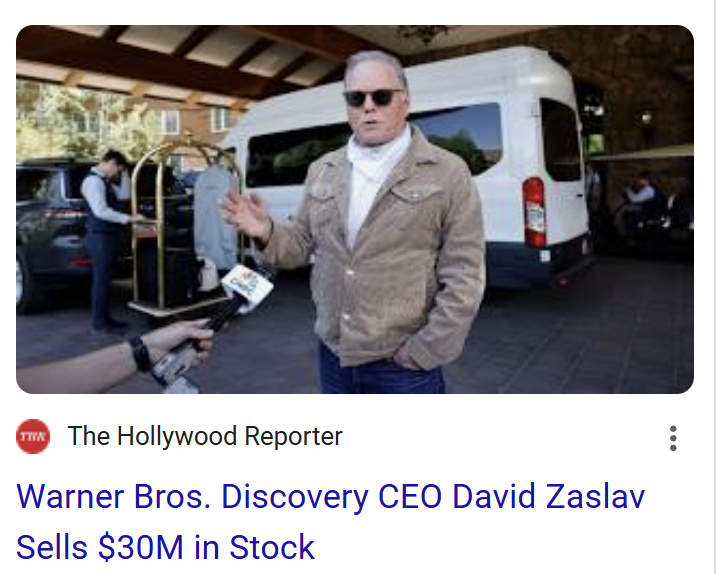The height and width of the screenshot is (574, 718).
Task: Click the bellhop by the cart in image
Action: pyautogui.click(x=104, y=240)
